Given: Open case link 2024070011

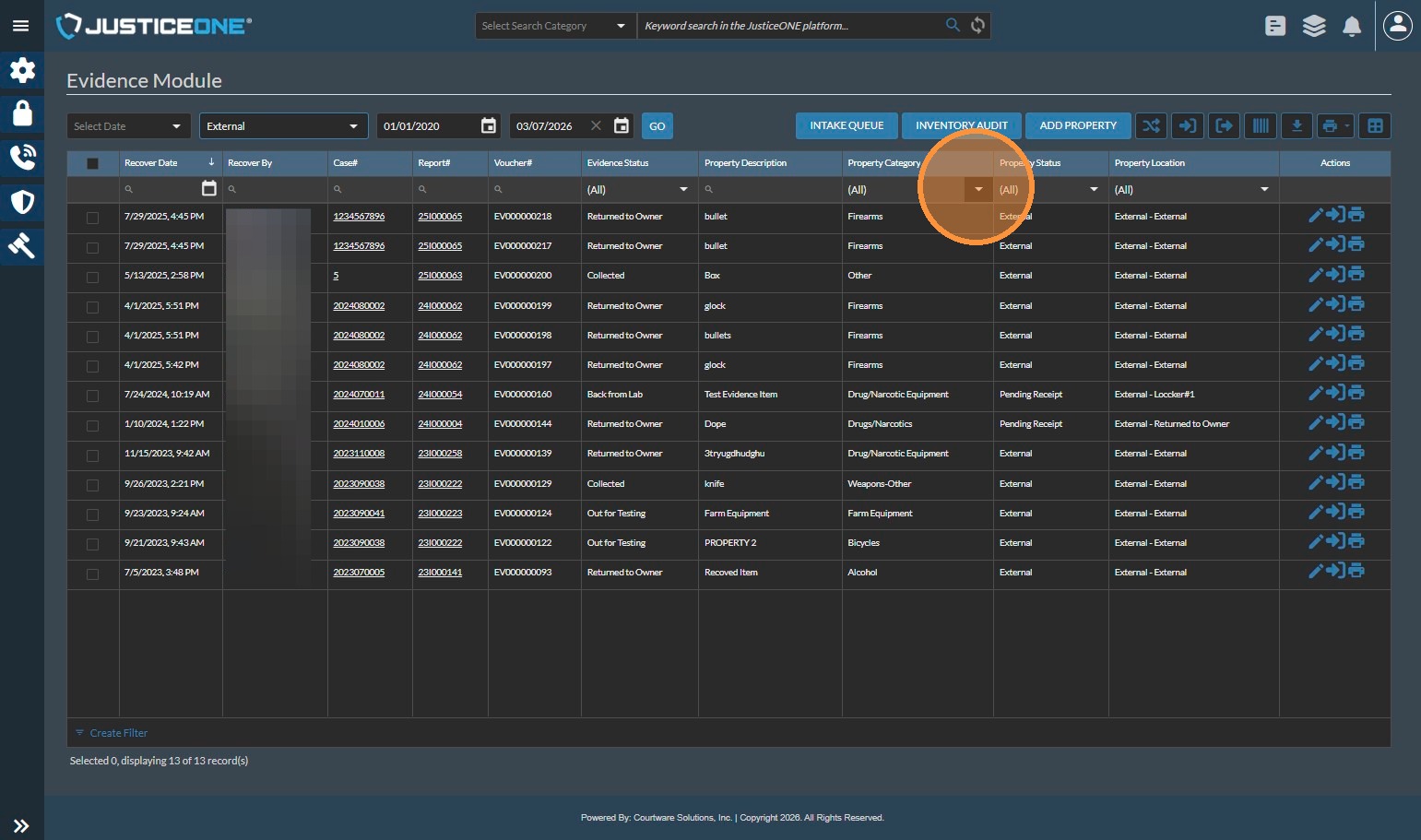Looking at the screenshot, I should click(359, 395).
